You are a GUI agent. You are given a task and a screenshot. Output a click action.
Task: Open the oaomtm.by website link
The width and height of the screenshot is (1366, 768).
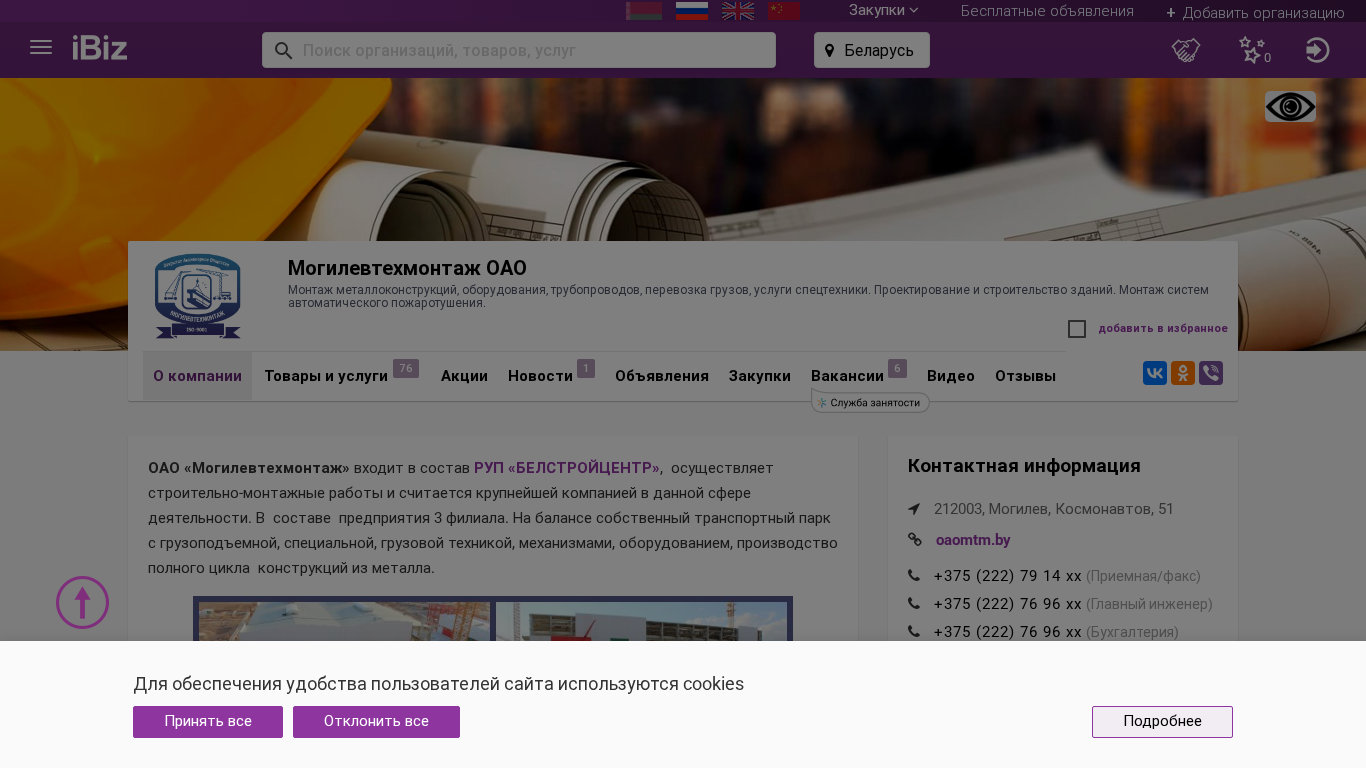(973, 540)
